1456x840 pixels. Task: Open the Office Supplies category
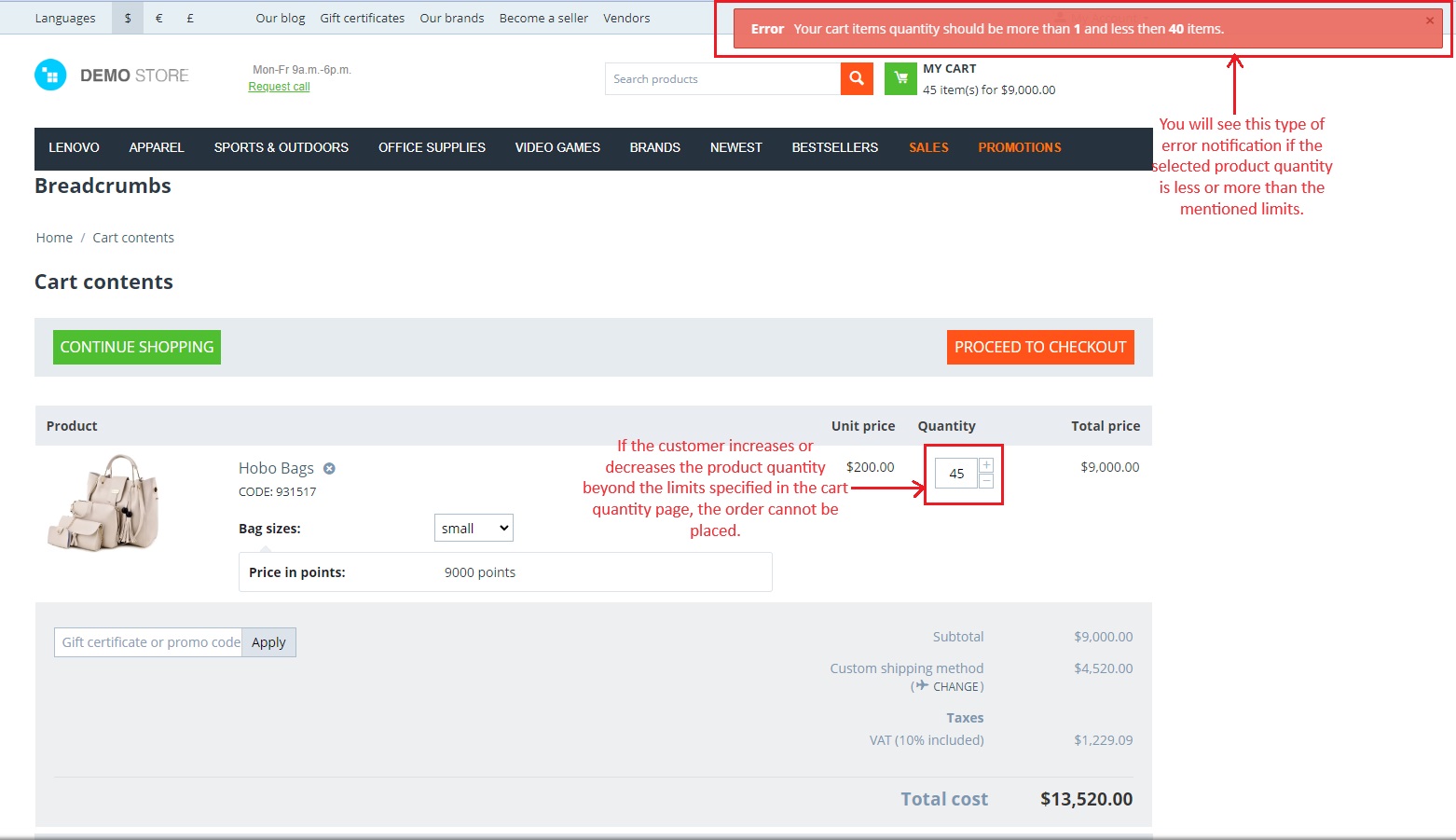click(x=432, y=147)
